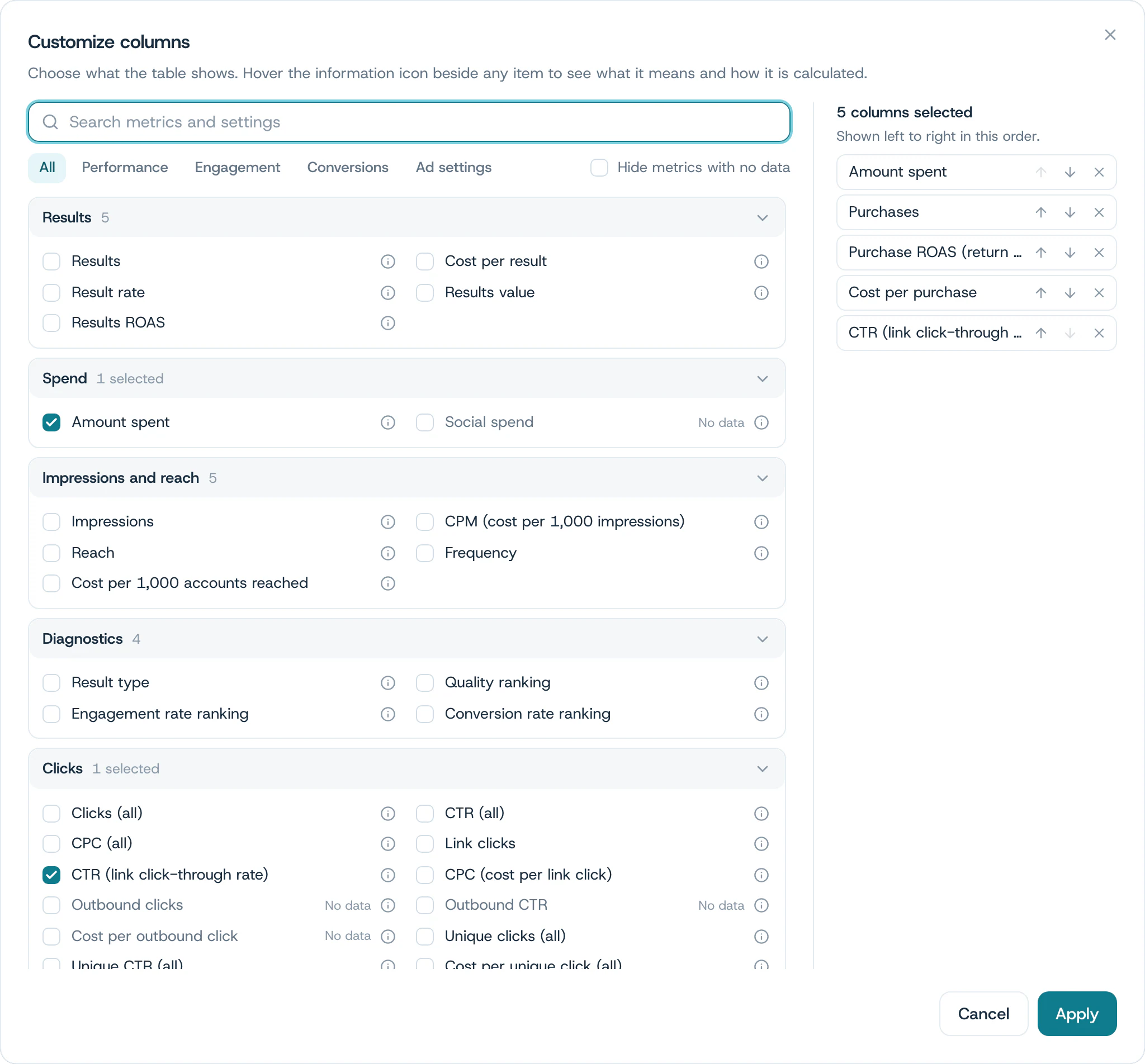Remove Purchases from selected columns
This screenshot has height=1064, width=1145.
(1099, 212)
